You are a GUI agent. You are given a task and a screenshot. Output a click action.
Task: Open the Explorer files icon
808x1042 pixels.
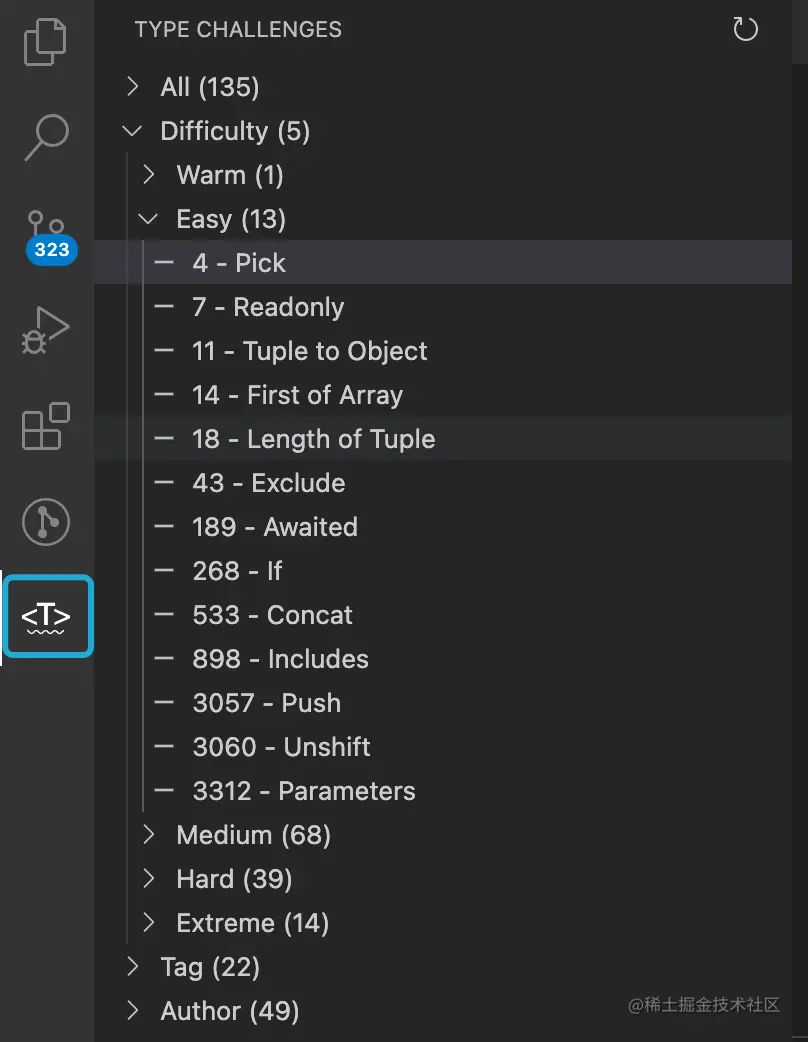[x=46, y=42]
